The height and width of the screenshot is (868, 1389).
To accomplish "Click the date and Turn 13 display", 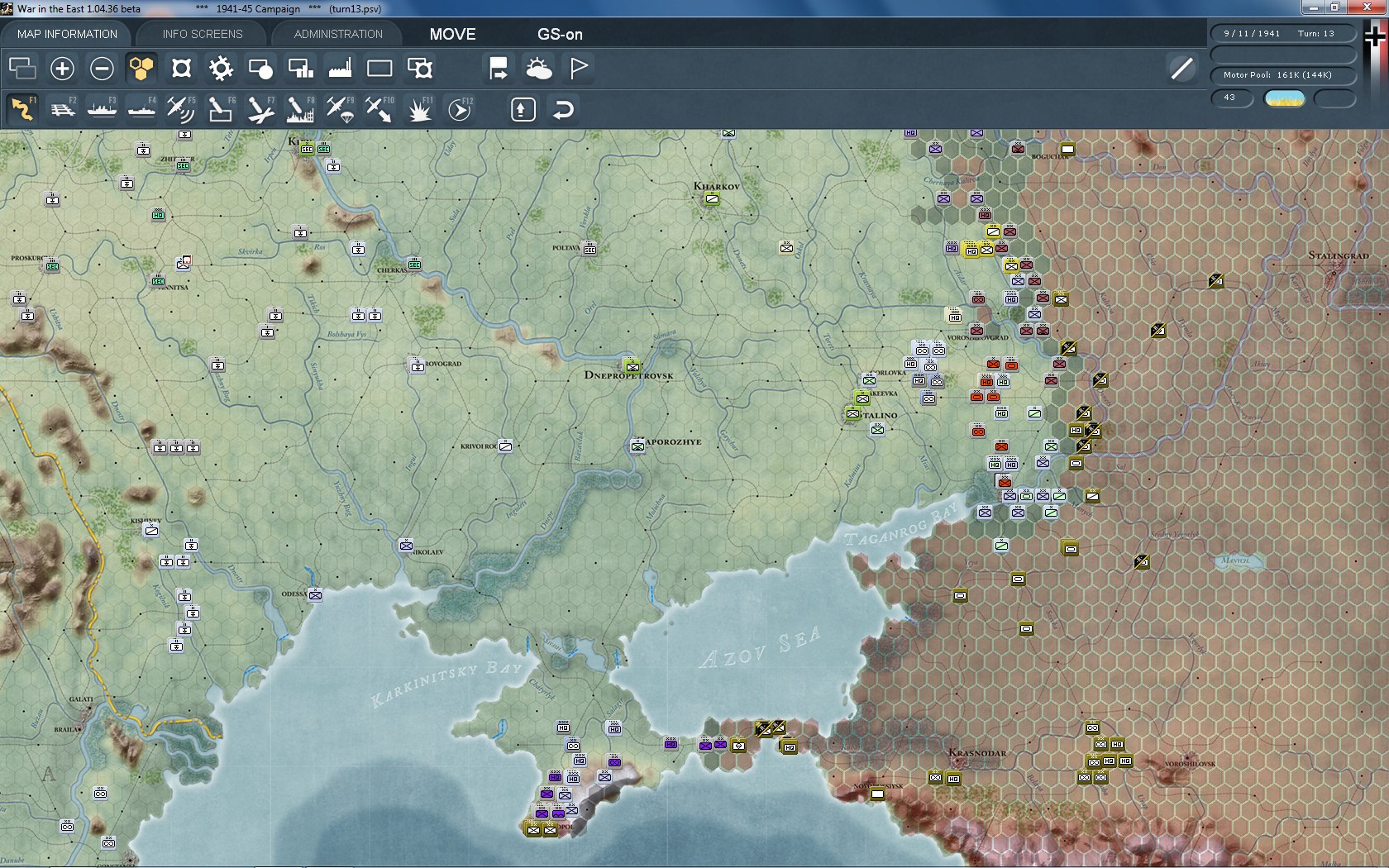I will tap(1284, 34).
